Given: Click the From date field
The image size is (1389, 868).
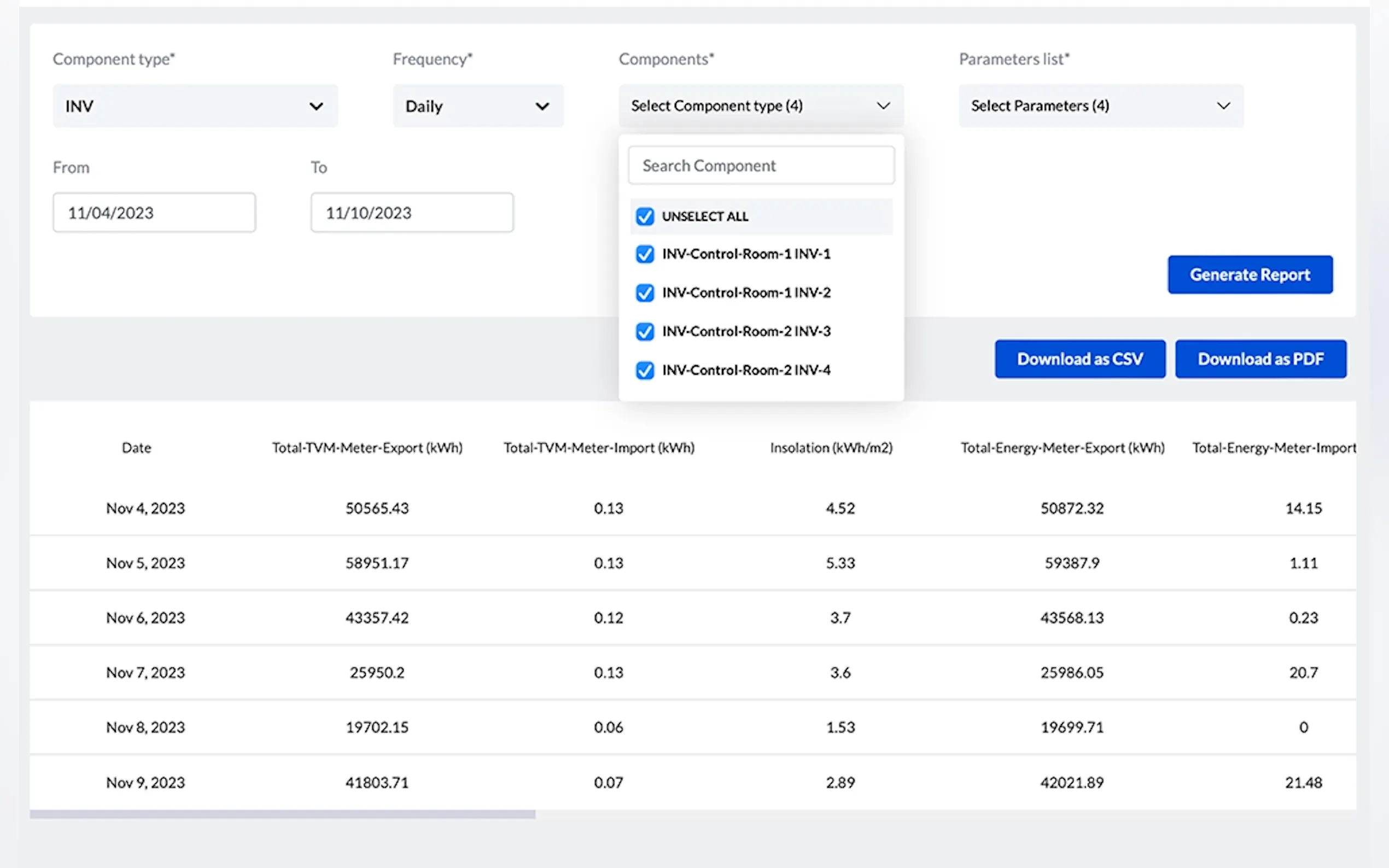Looking at the screenshot, I should click(x=154, y=213).
